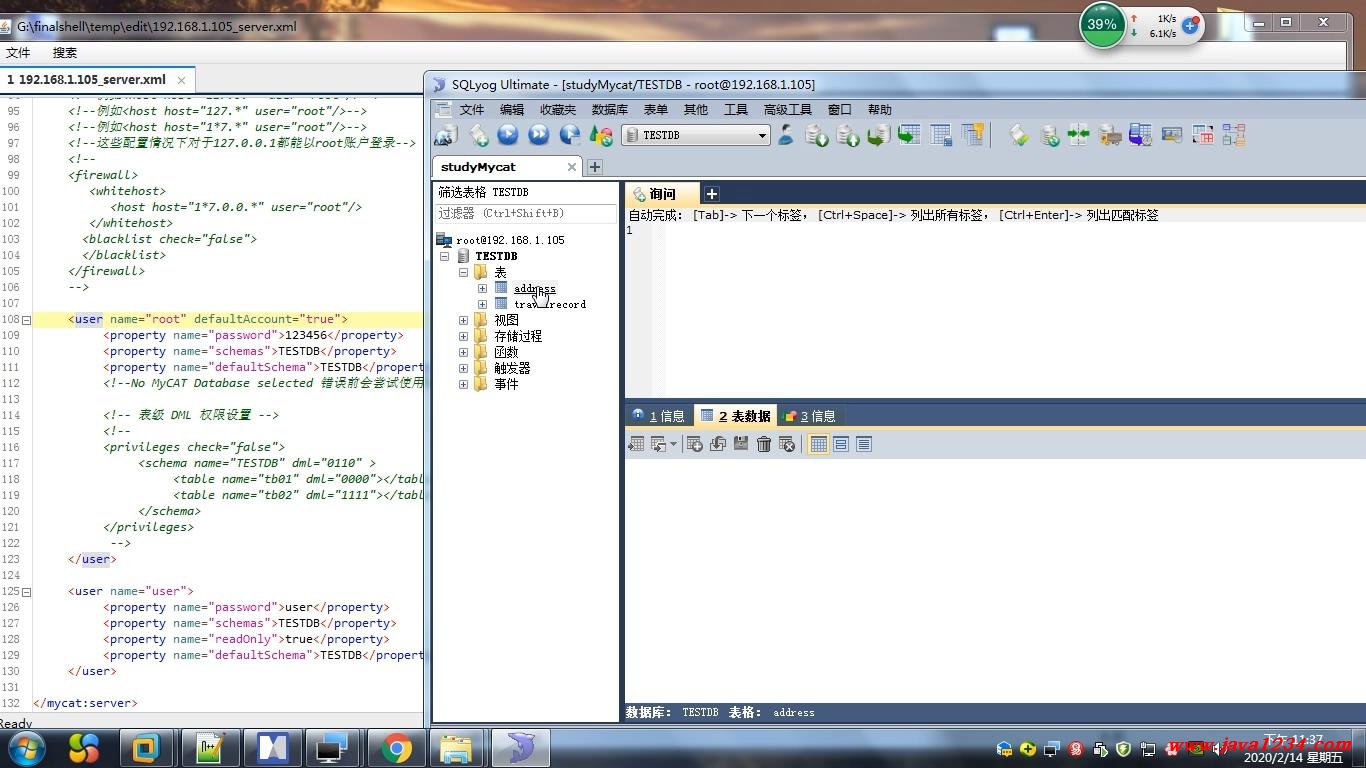1366x768 pixels.
Task: Add a new connection tab next to studyMycat
Action: (595, 167)
